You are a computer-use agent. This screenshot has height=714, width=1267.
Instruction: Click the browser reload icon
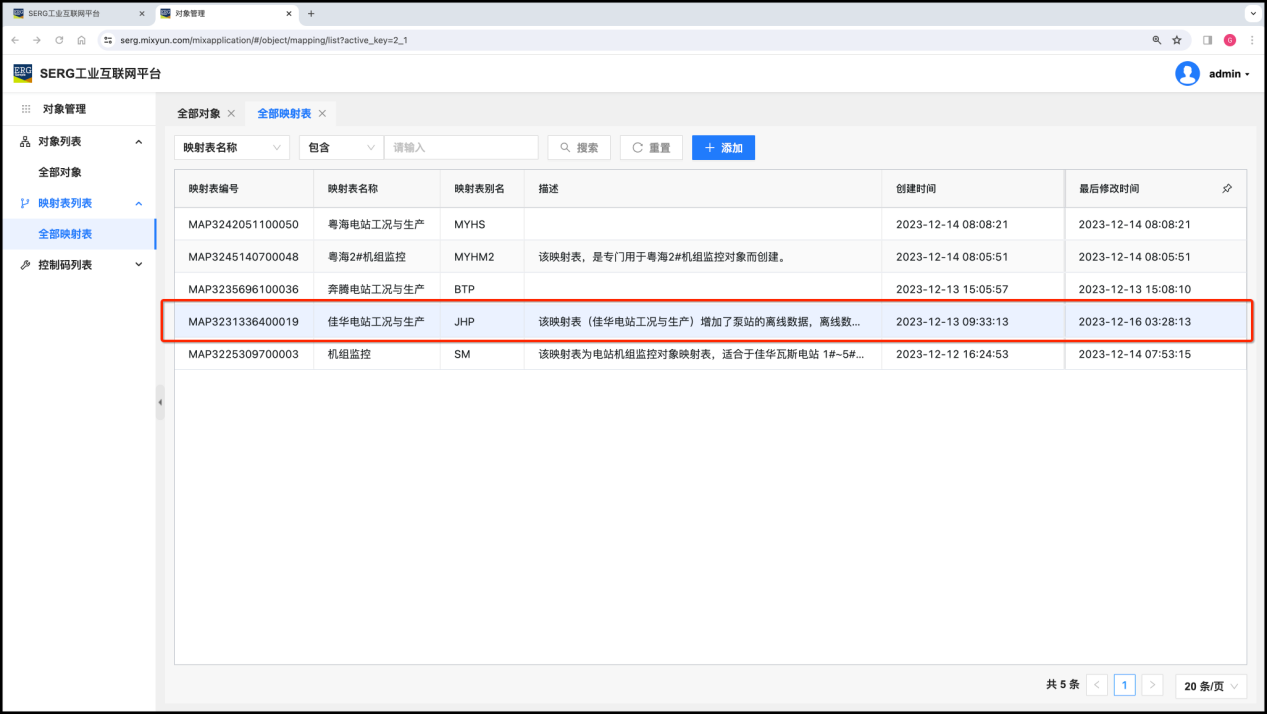(59, 40)
